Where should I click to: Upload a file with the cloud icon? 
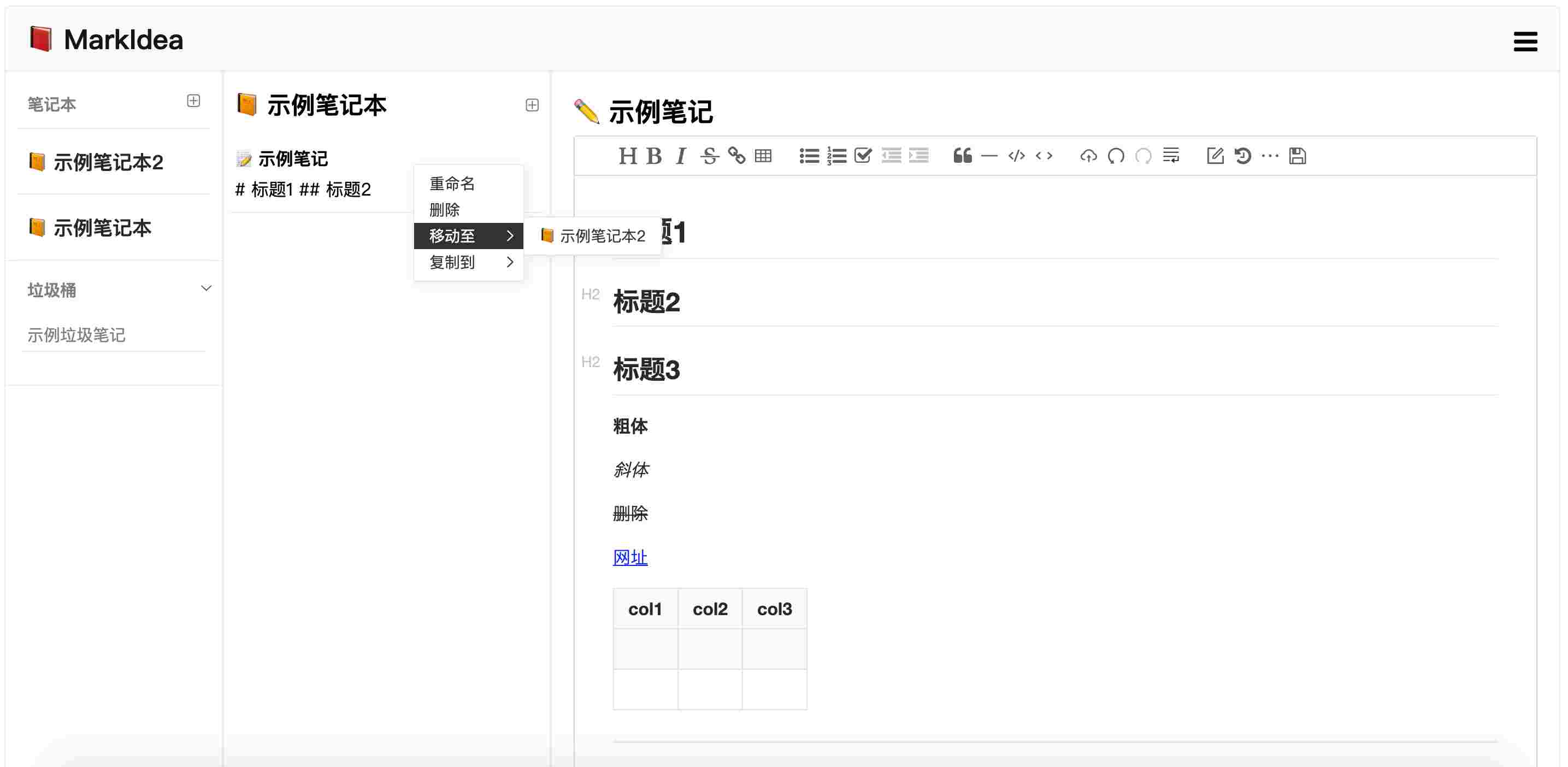pyautogui.click(x=1088, y=156)
